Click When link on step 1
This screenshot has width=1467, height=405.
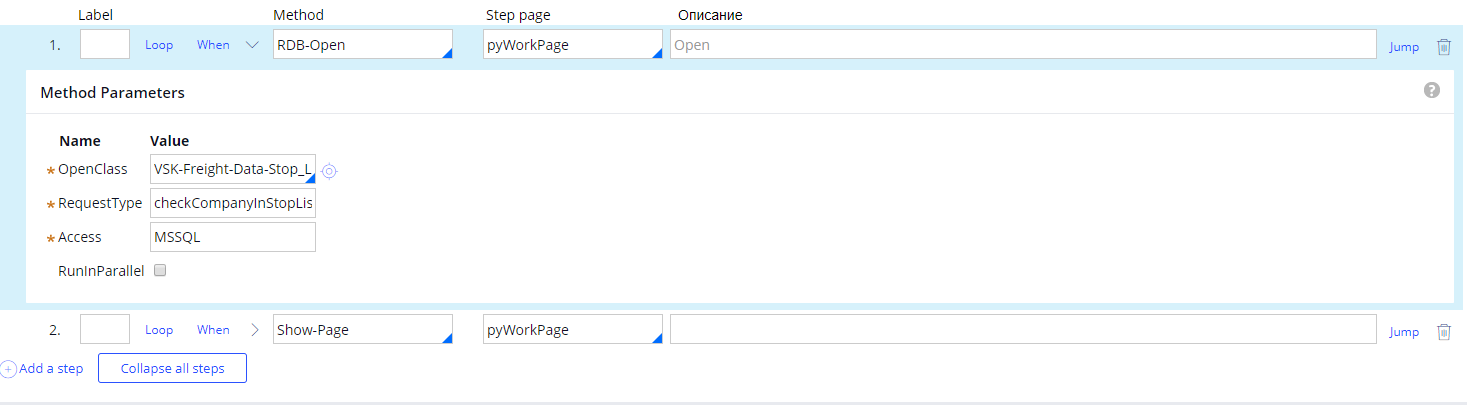click(213, 45)
